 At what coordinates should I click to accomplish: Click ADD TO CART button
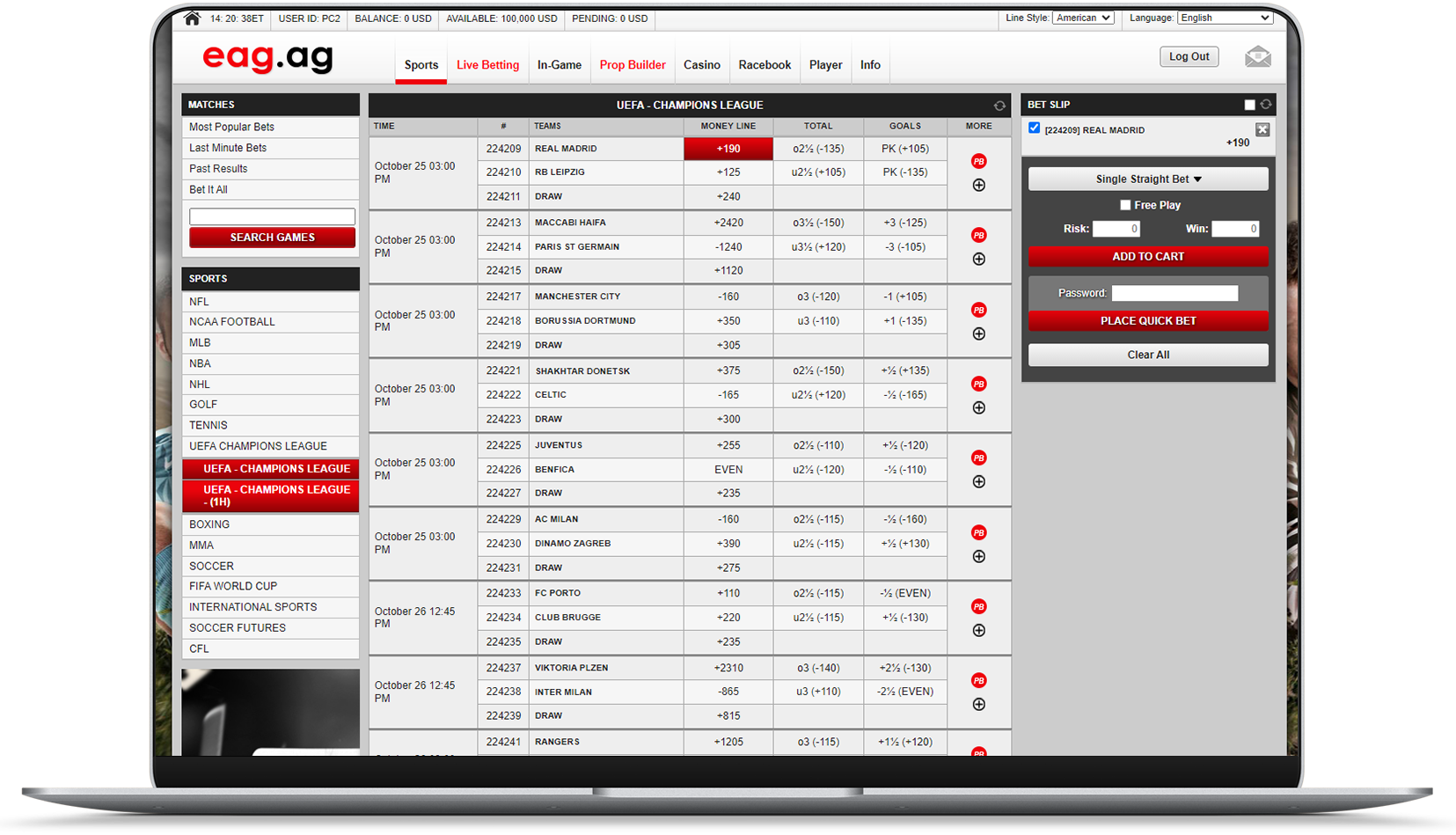(1148, 257)
